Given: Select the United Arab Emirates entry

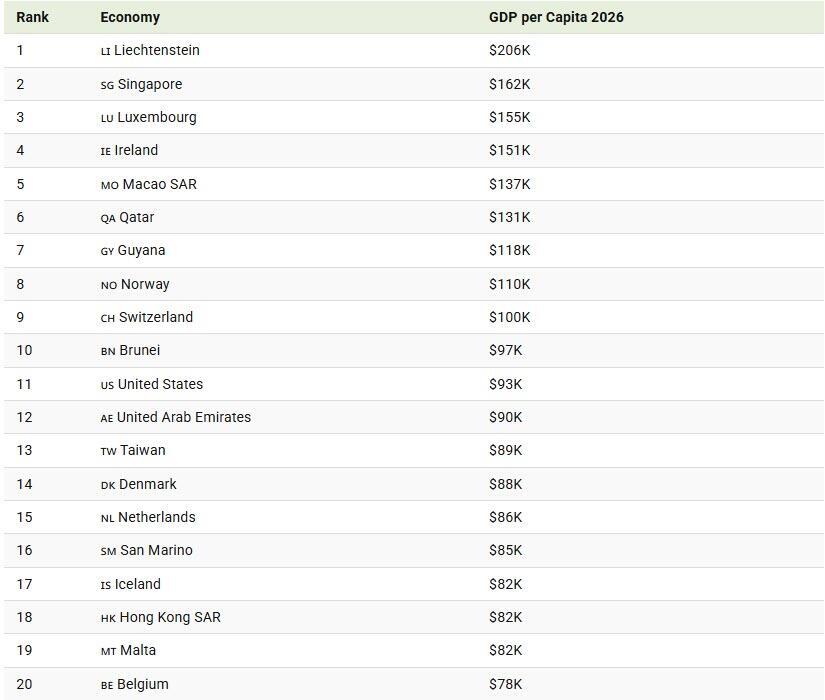Looking at the screenshot, I should coord(184,417).
